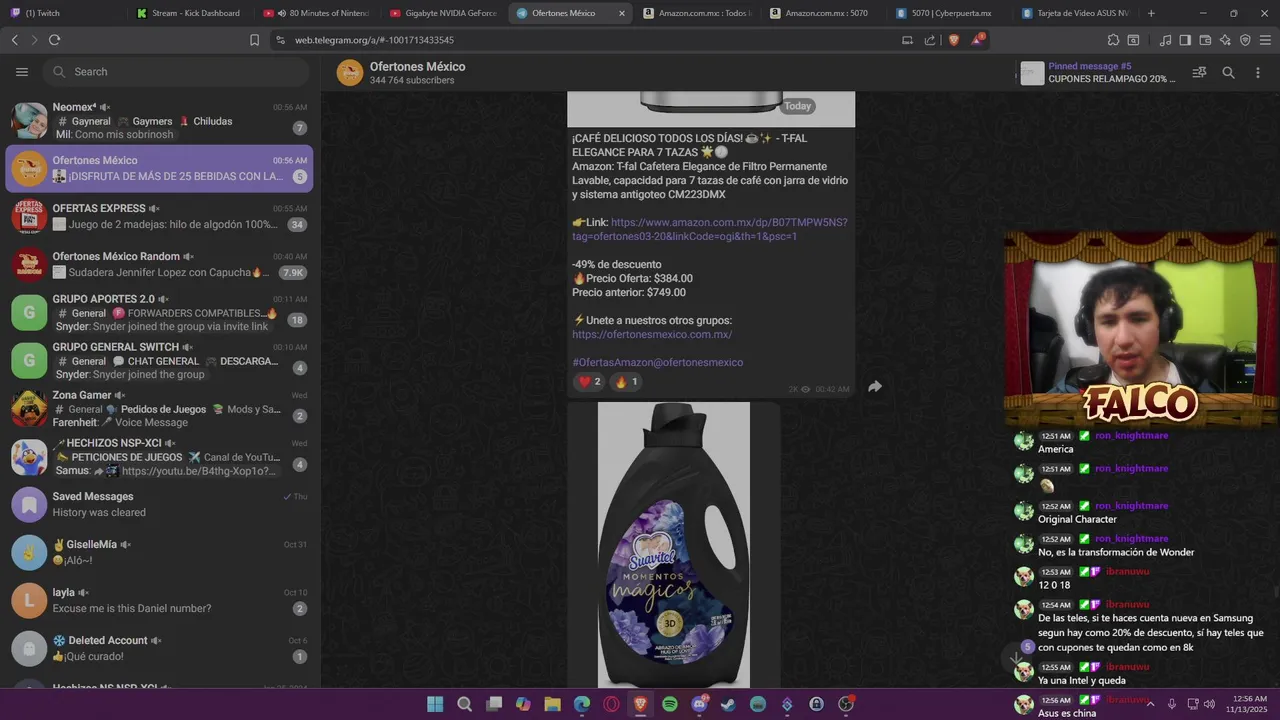This screenshot has height=720, width=1280.
Task: Toggle the fire reaction with count 1
Action: click(626, 382)
